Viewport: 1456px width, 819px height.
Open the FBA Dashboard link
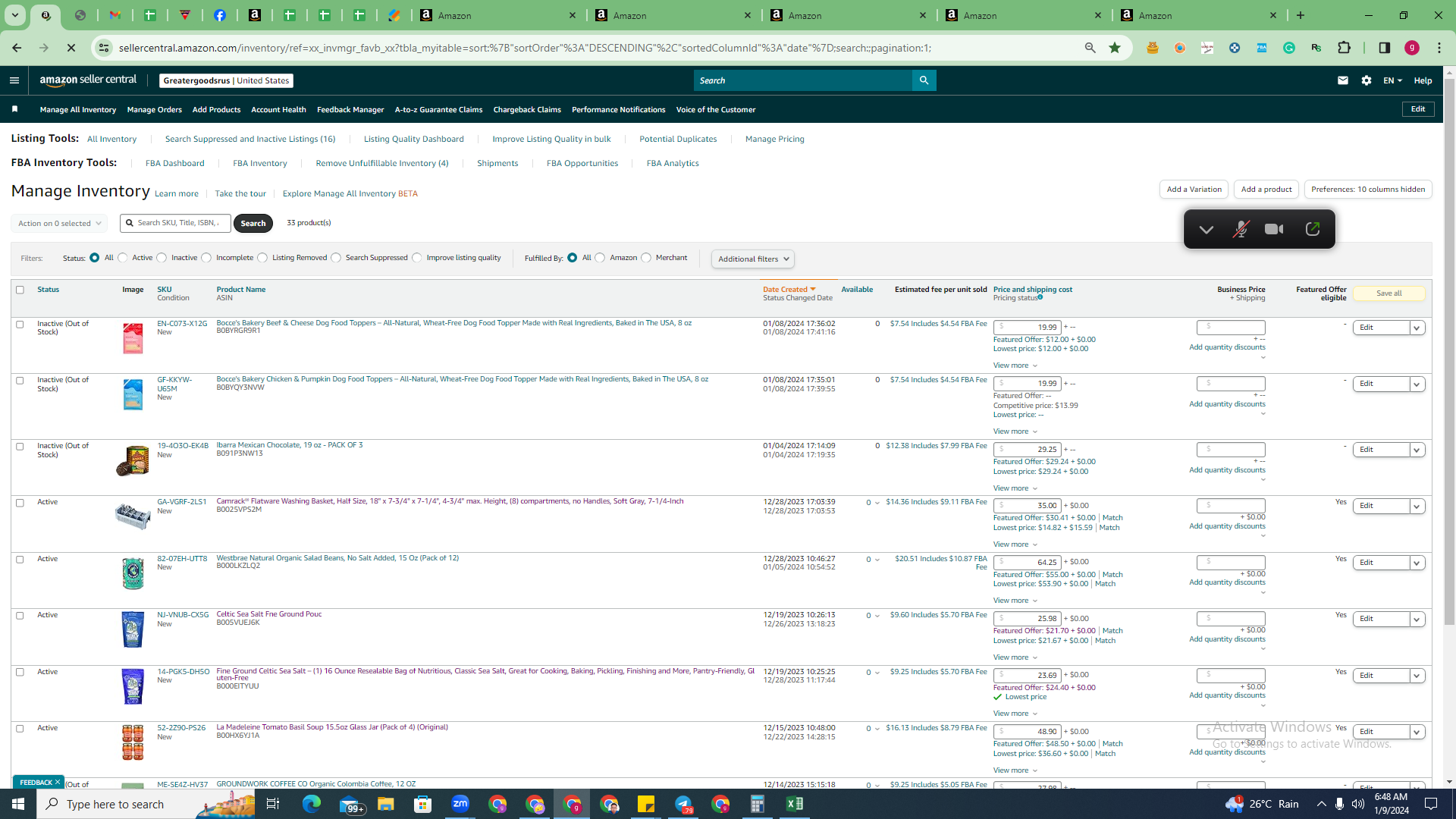click(175, 164)
